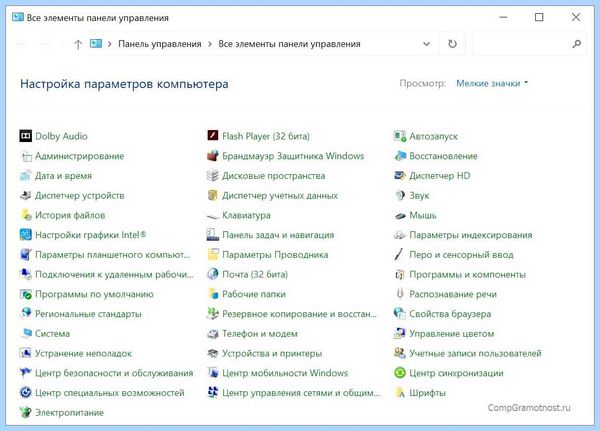Open the Мелкие значки view dropdown
This screenshot has height=431, width=600.
coord(492,83)
